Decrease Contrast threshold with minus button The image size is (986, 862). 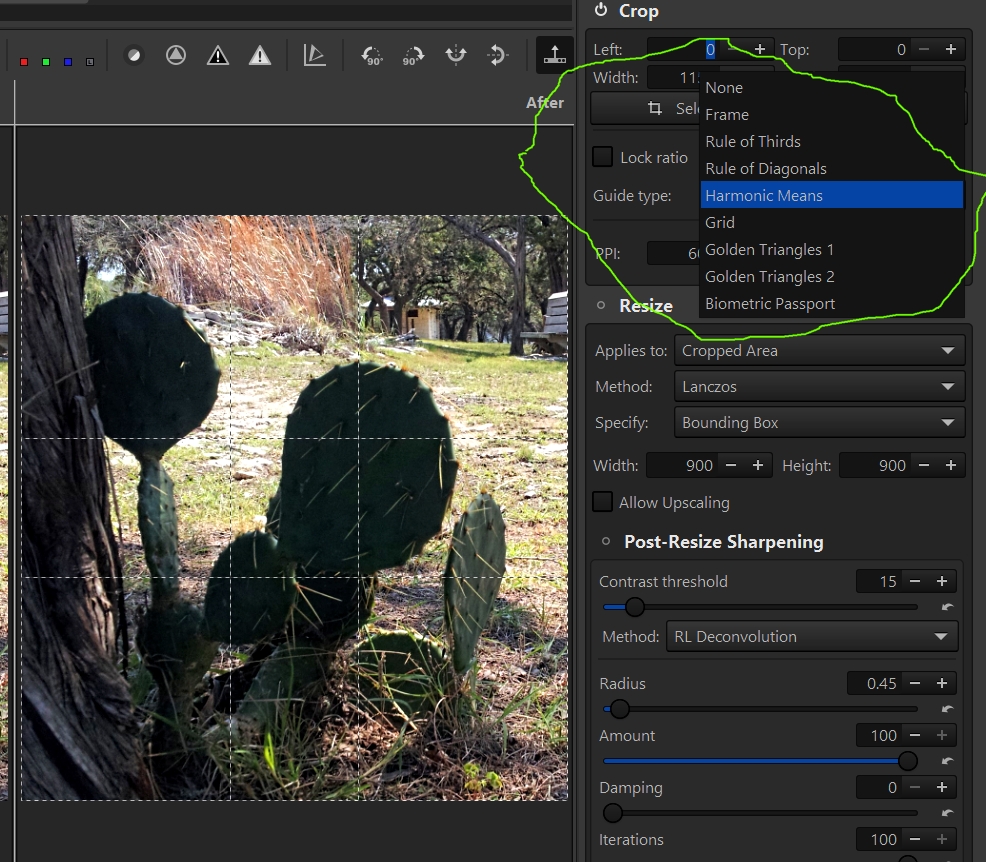[915, 582]
